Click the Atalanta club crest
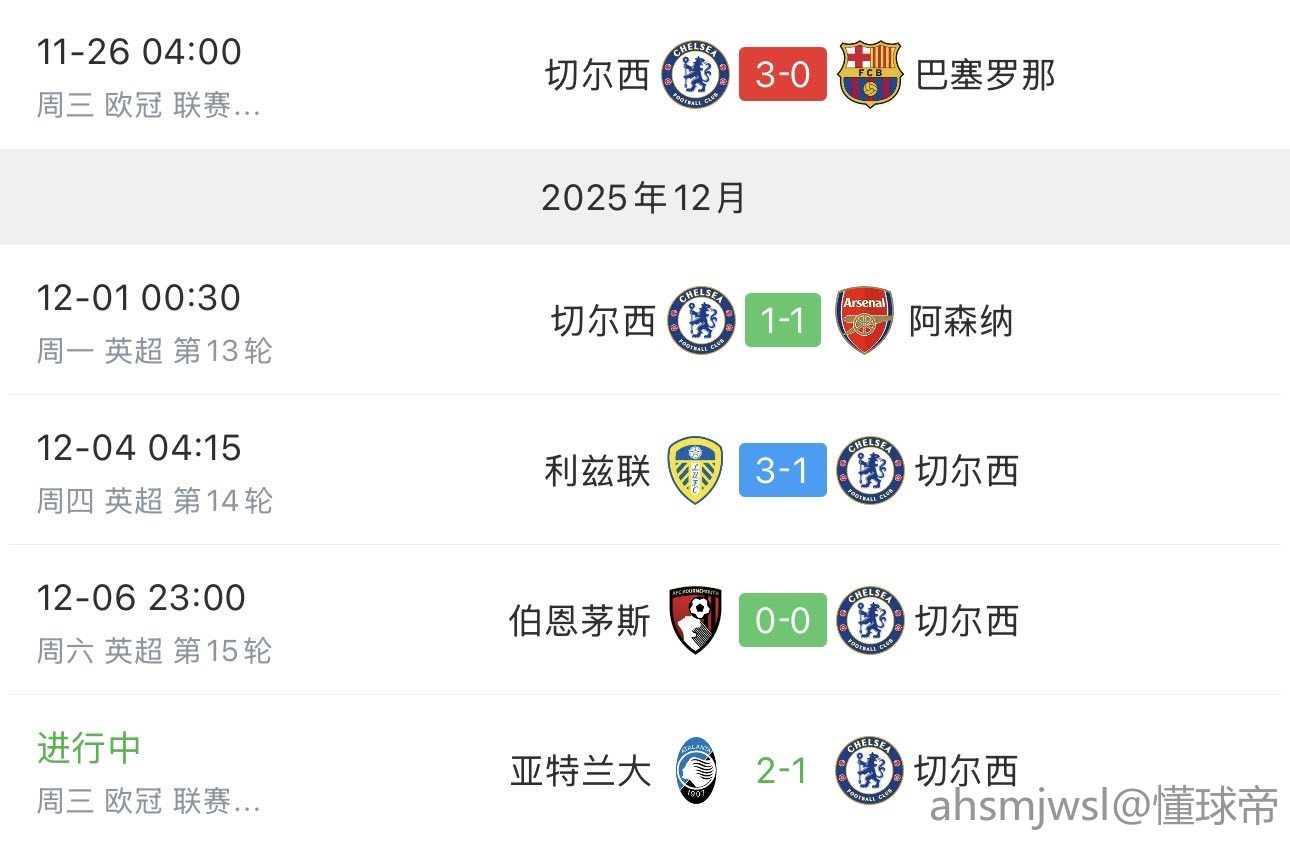This screenshot has width=1290, height=841. [x=696, y=770]
